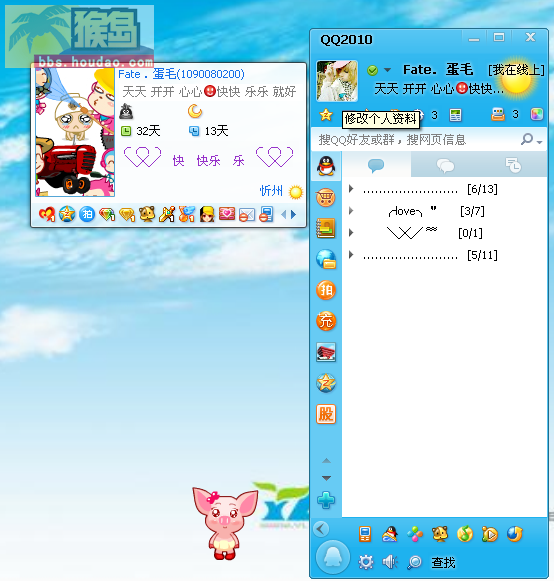Click the rainbow diamond badge in card

coord(107,214)
